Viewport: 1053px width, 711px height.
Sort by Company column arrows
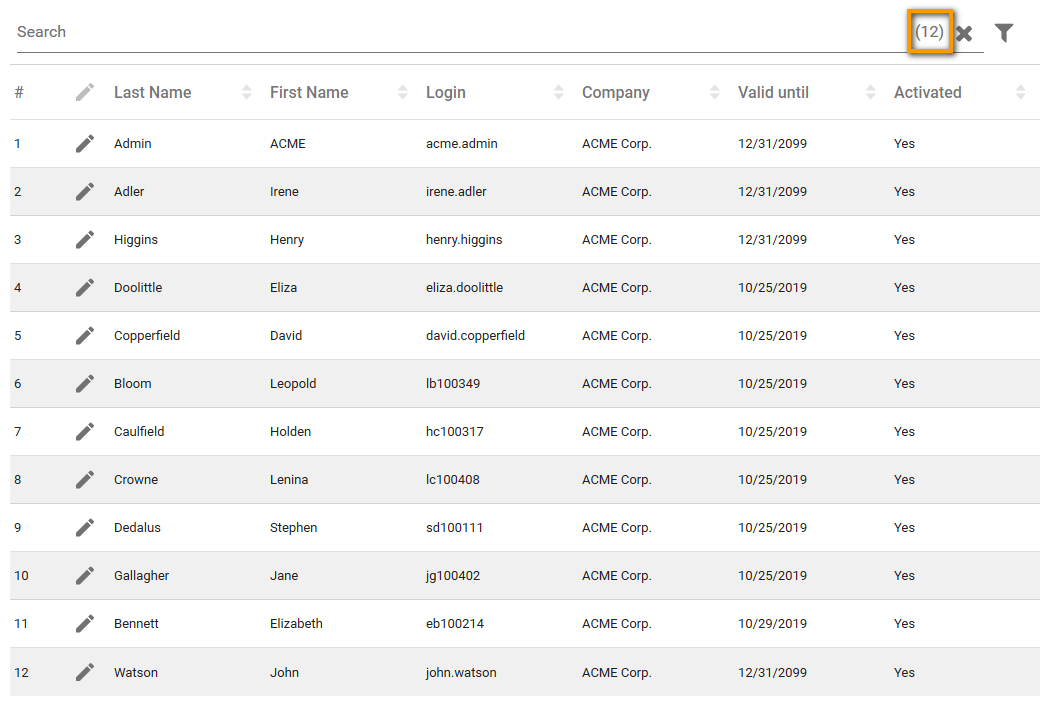pyautogui.click(x=715, y=93)
